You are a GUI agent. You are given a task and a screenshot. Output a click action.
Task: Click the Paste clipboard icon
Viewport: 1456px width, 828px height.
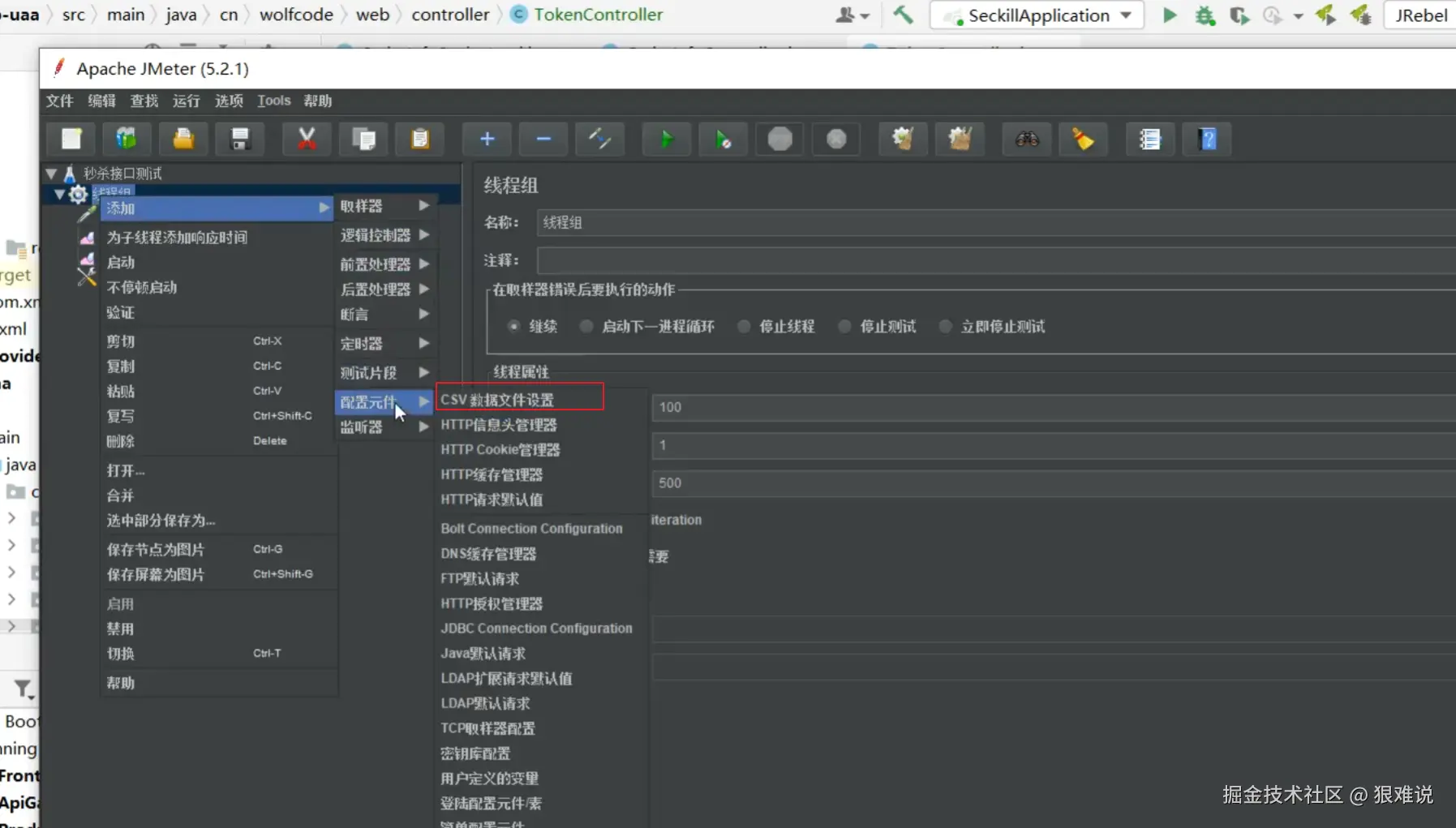tap(419, 139)
